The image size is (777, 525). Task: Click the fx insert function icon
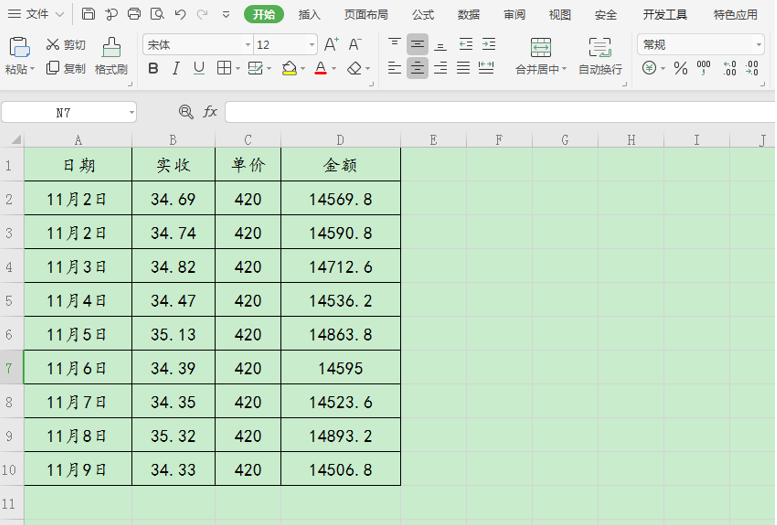pos(210,112)
